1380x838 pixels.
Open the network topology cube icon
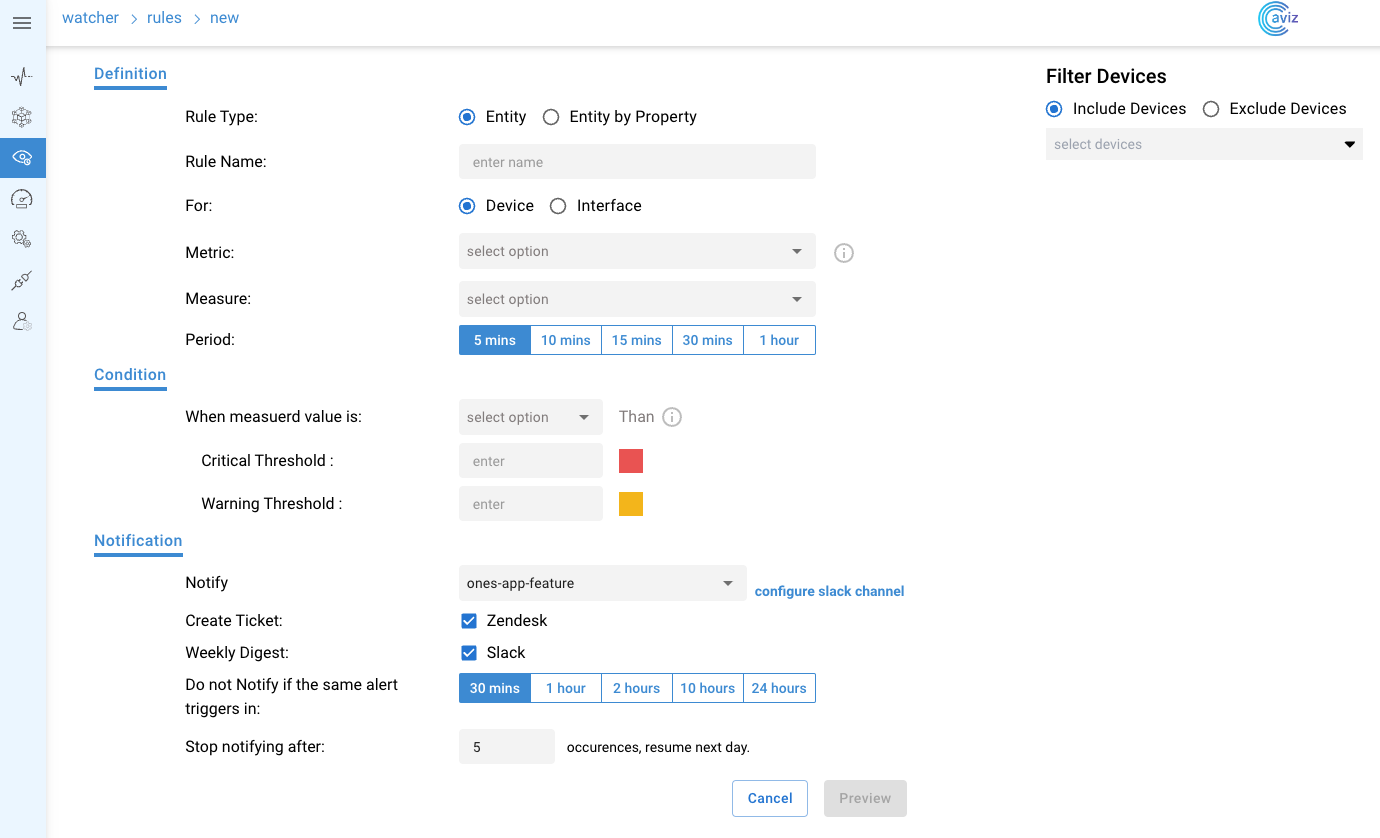coord(22,117)
